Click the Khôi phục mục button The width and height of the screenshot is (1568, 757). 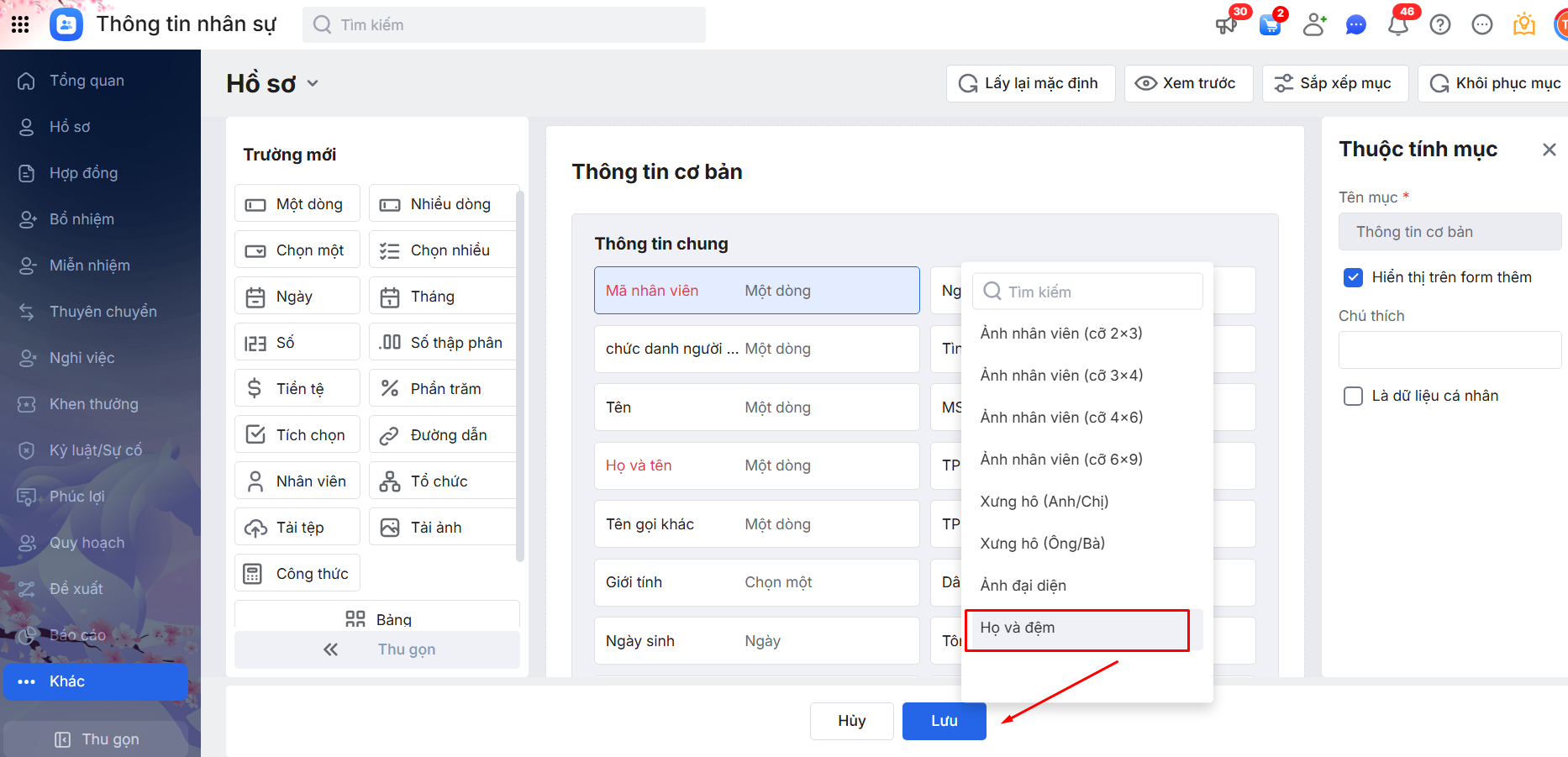(1495, 83)
